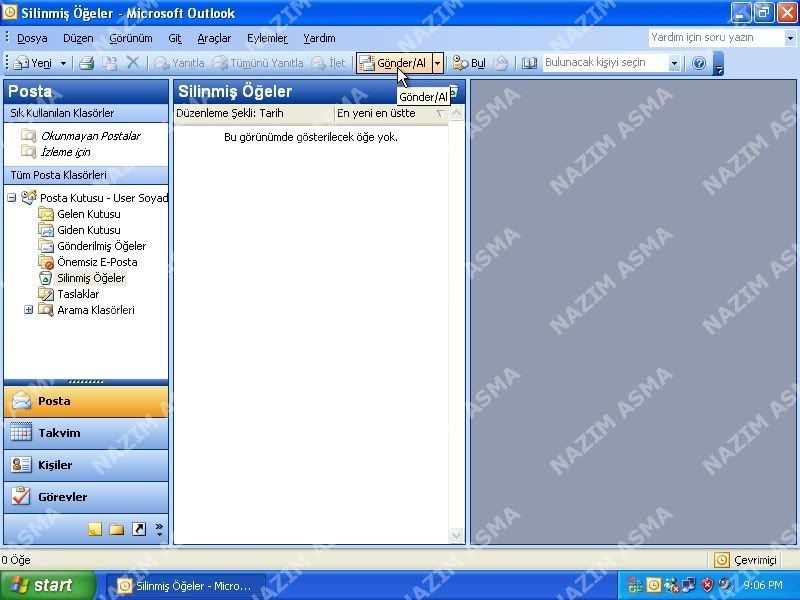Click the Notes icon in navigation pane
800x600 pixels.
(95, 529)
